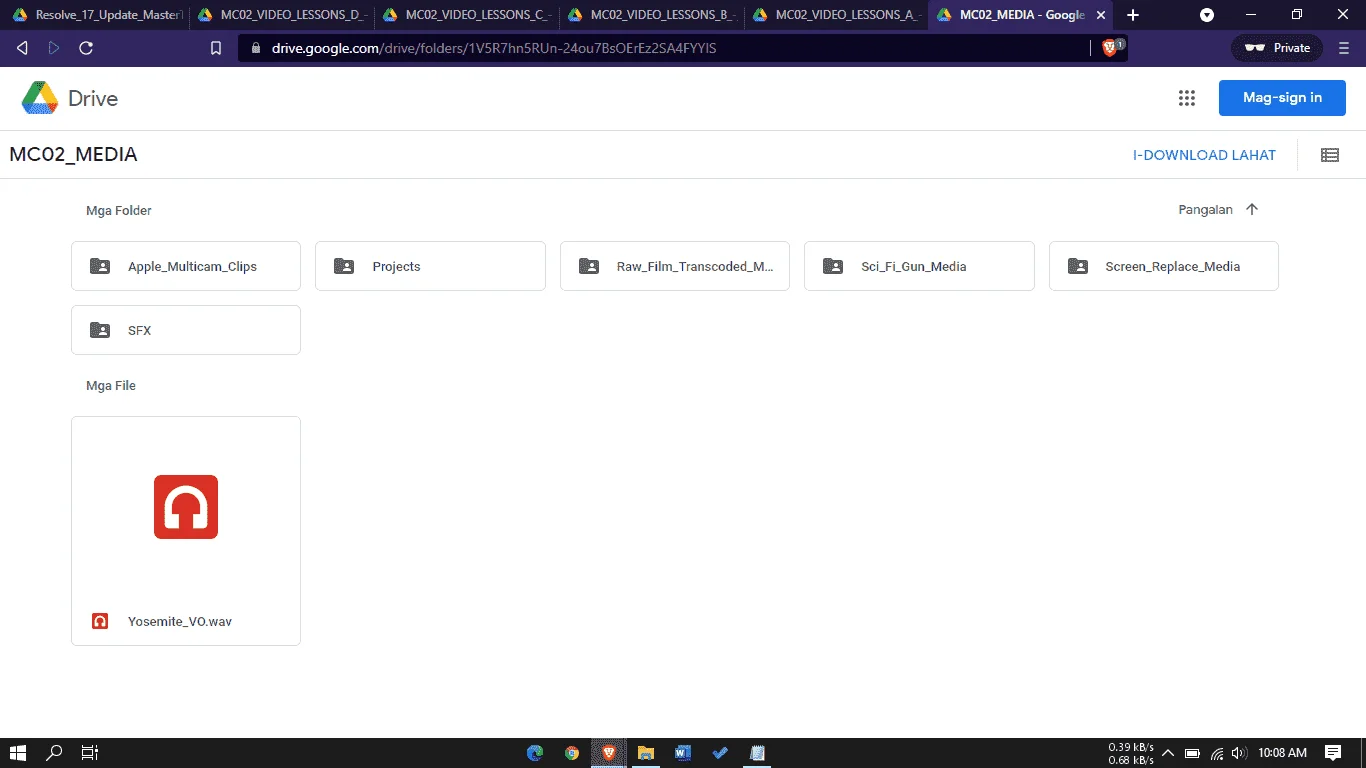
Task: Open the blue checkmark To Do app
Action: click(x=720, y=753)
